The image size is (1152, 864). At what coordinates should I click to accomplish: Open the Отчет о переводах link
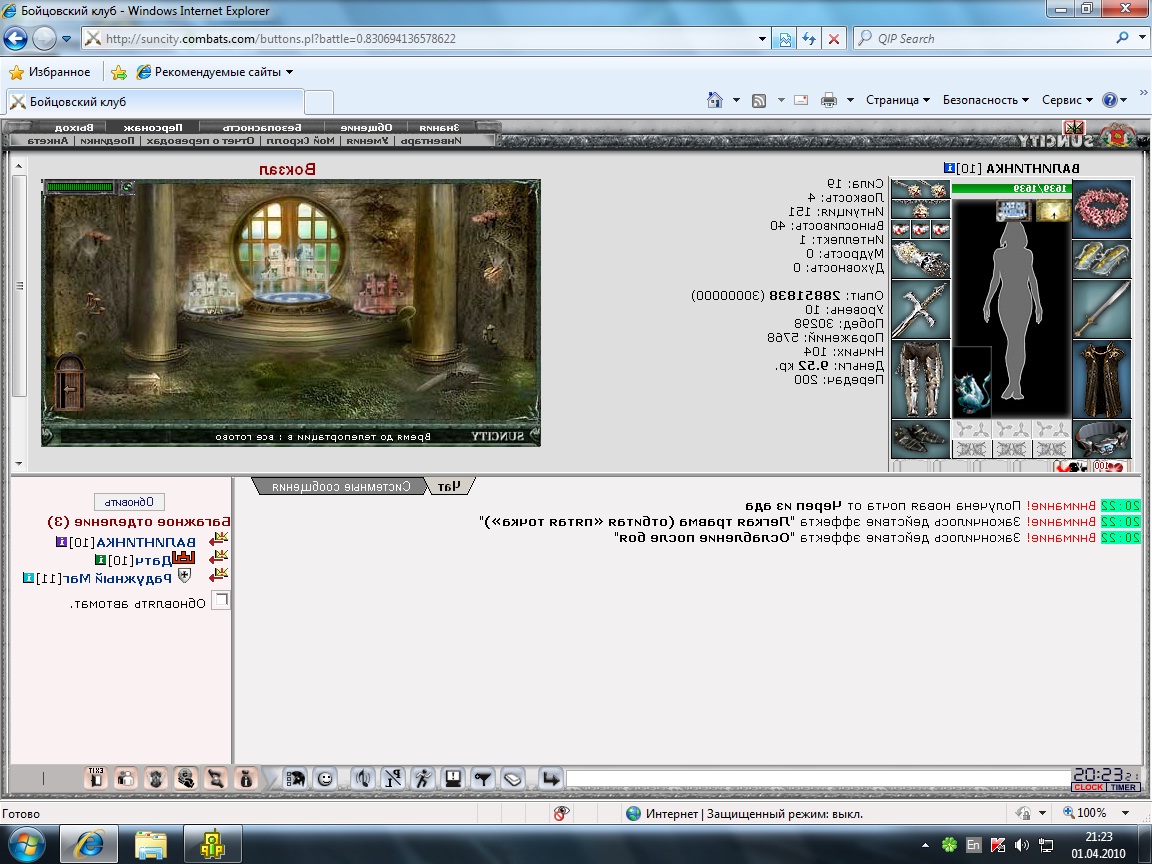[201, 140]
